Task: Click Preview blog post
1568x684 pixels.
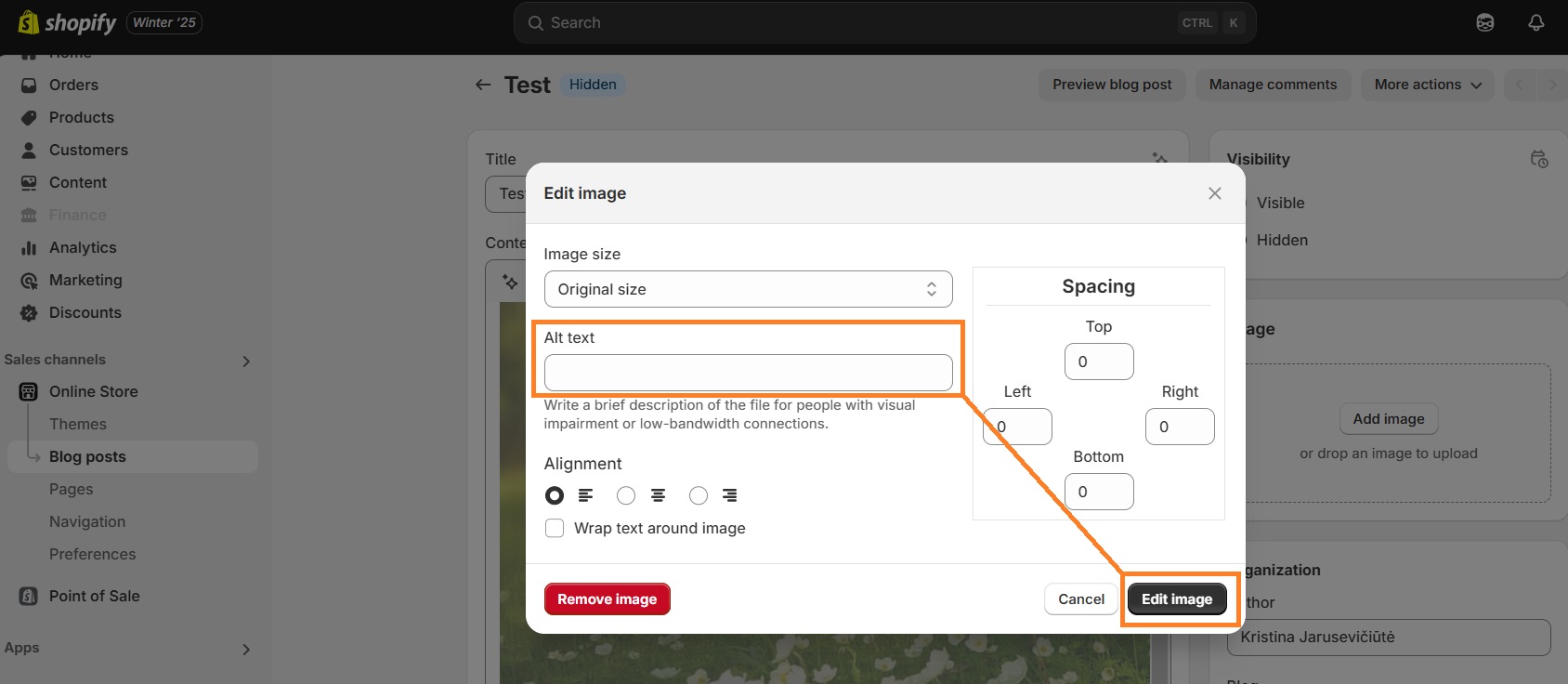Action: tap(1112, 85)
